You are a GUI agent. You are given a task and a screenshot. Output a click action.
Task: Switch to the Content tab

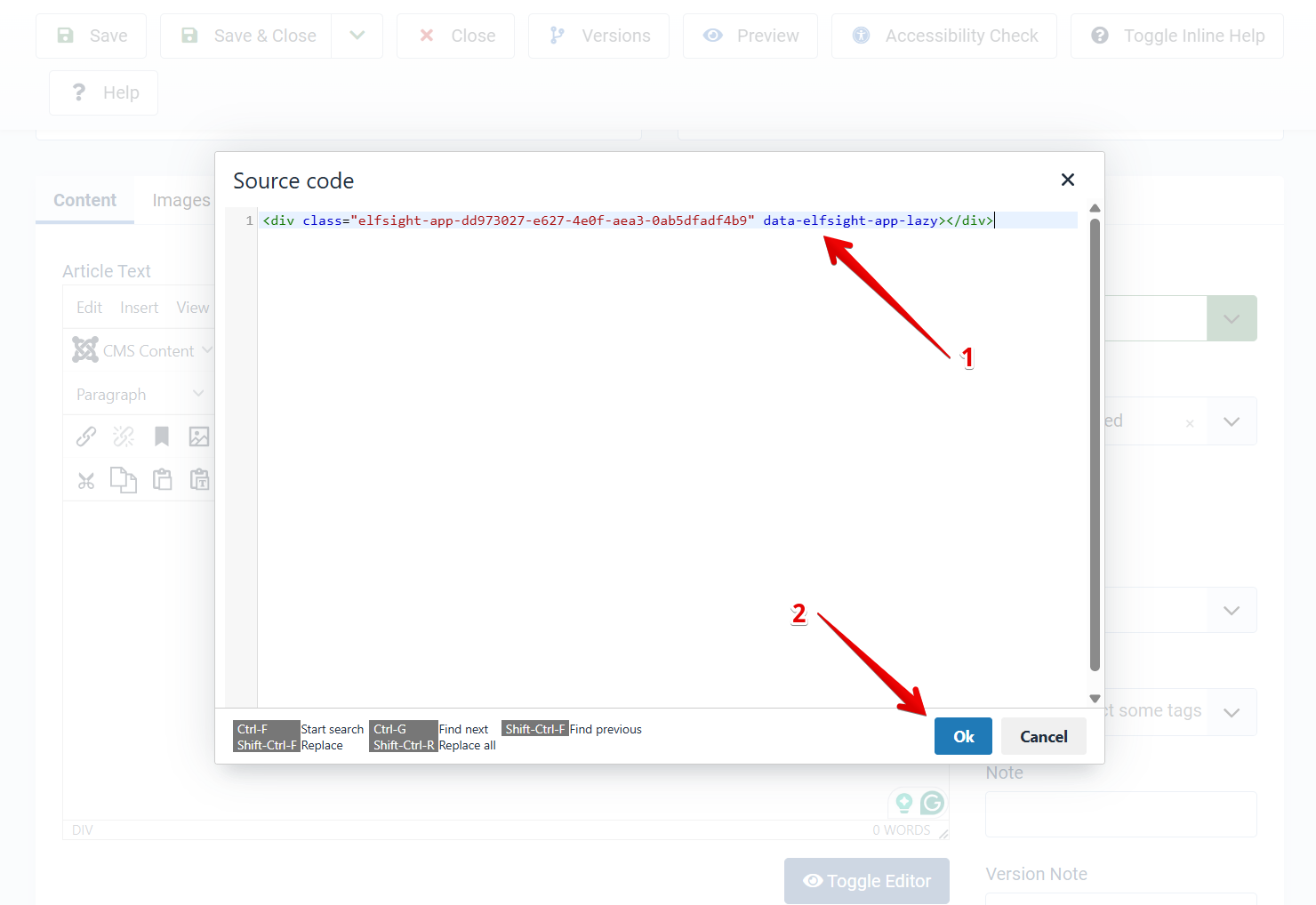click(84, 200)
